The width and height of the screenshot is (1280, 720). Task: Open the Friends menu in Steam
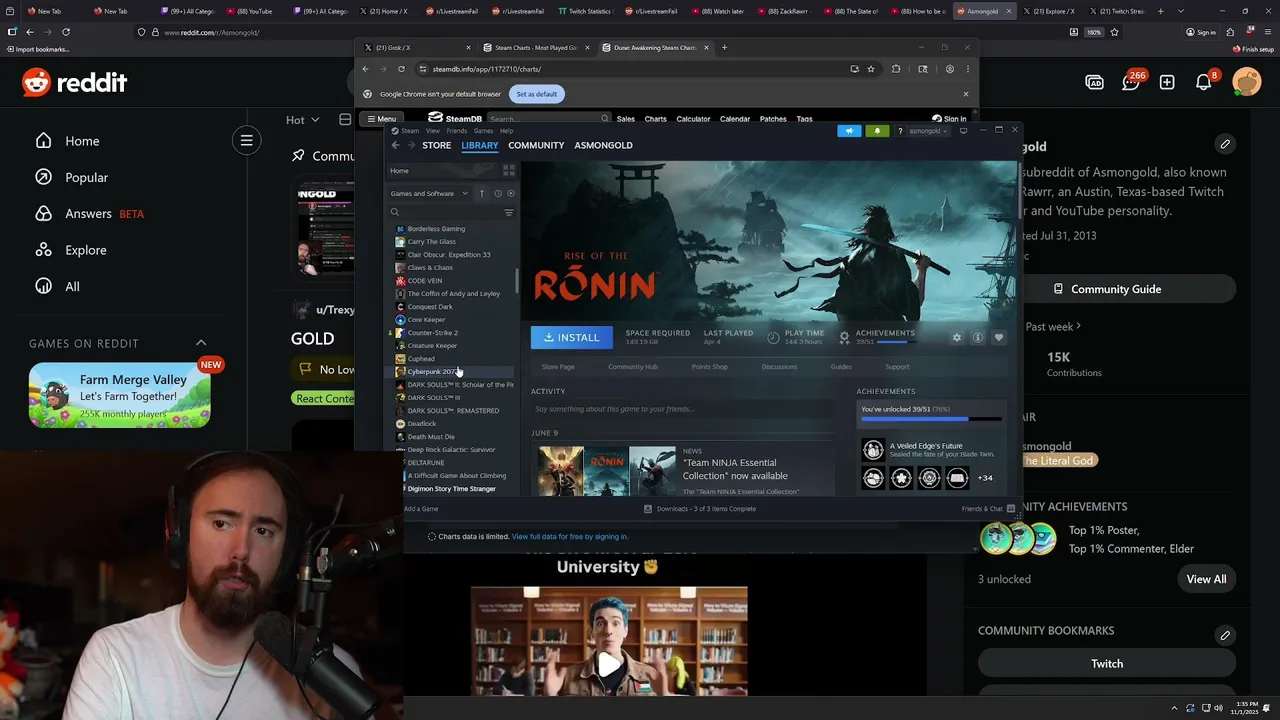pos(457,131)
